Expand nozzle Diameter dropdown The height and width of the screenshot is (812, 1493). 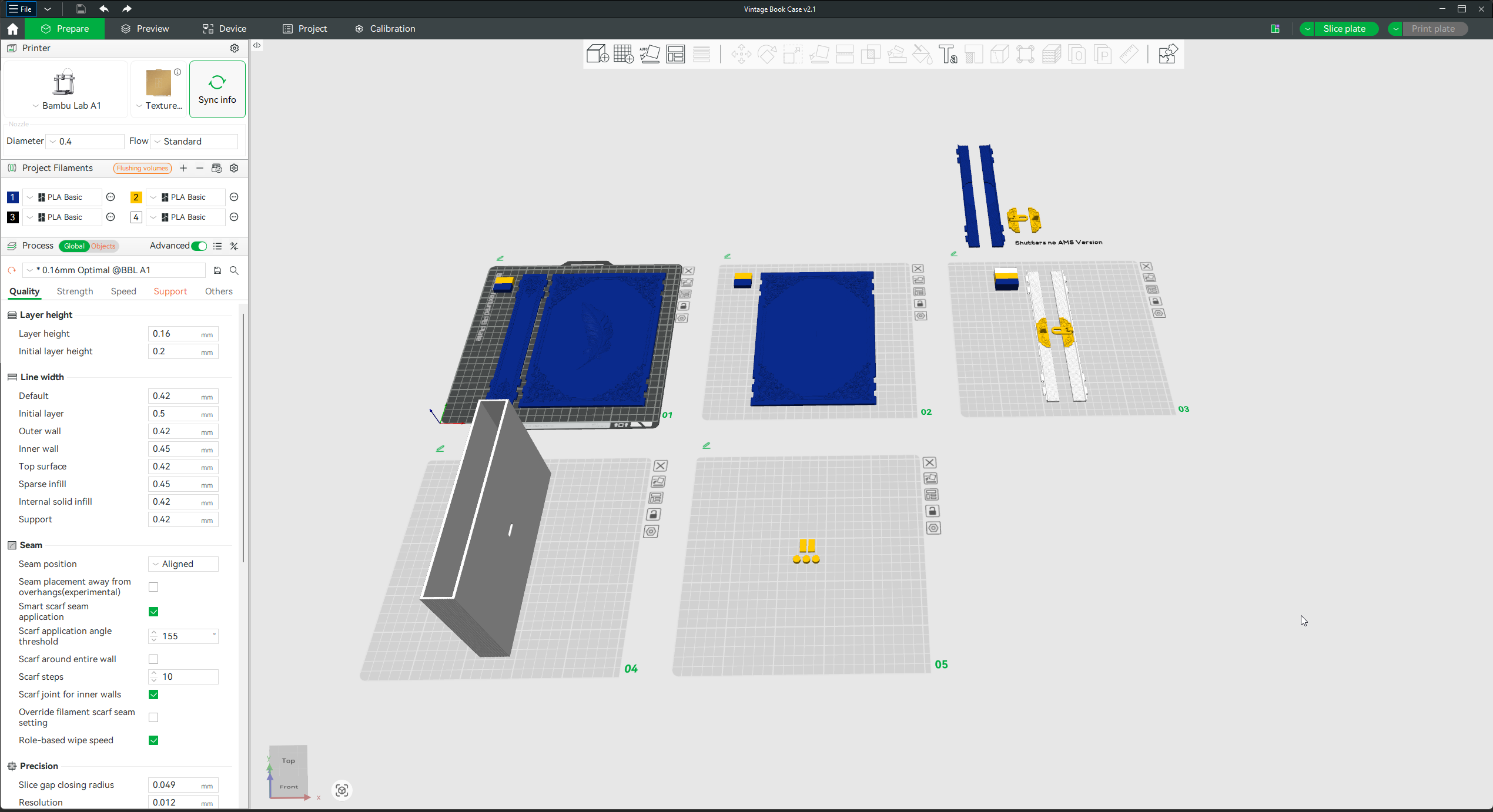click(86, 142)
